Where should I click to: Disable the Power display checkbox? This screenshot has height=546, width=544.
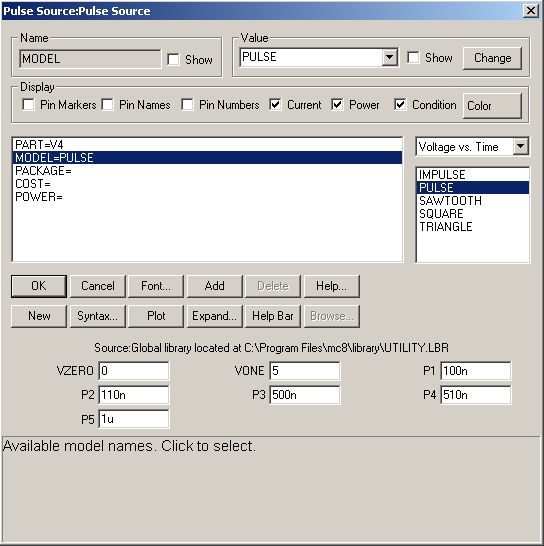click(x=337, y=104)
